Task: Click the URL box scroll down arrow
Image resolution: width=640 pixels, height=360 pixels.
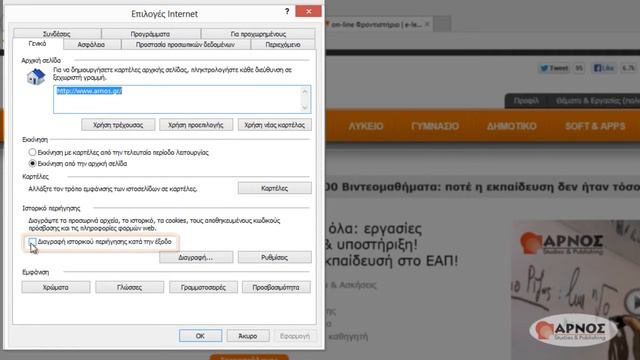Action: click(305, 107)
